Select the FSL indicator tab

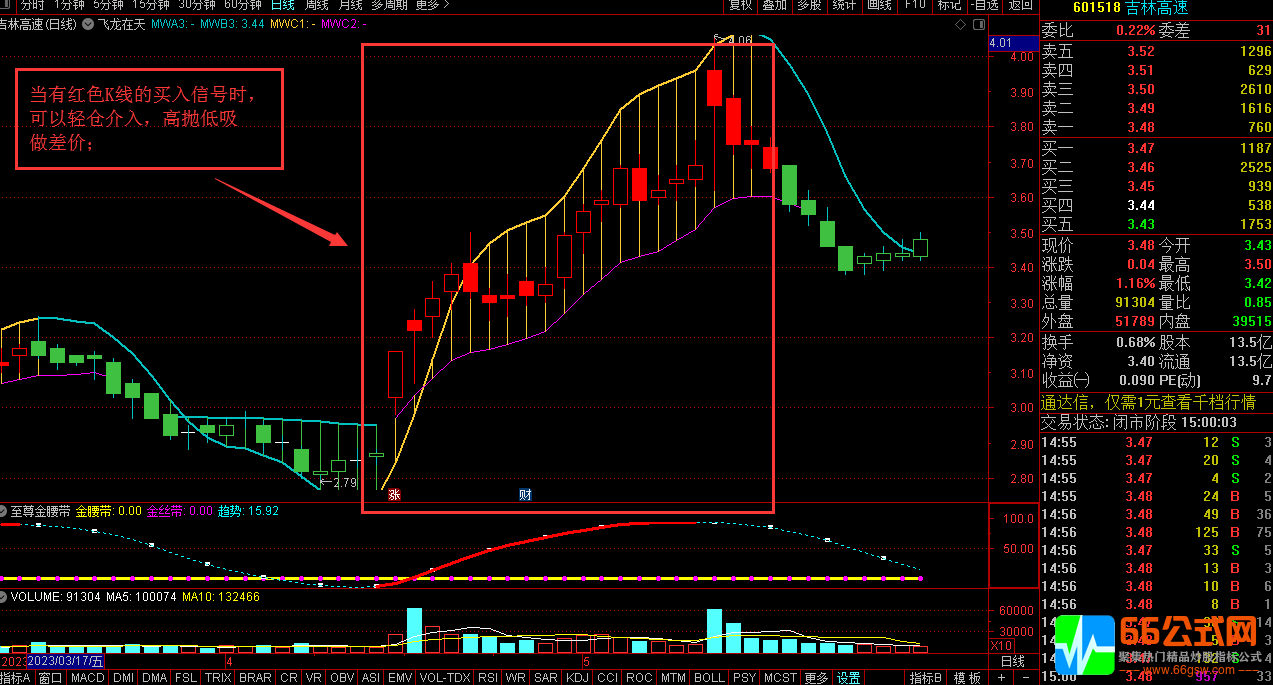186,677
